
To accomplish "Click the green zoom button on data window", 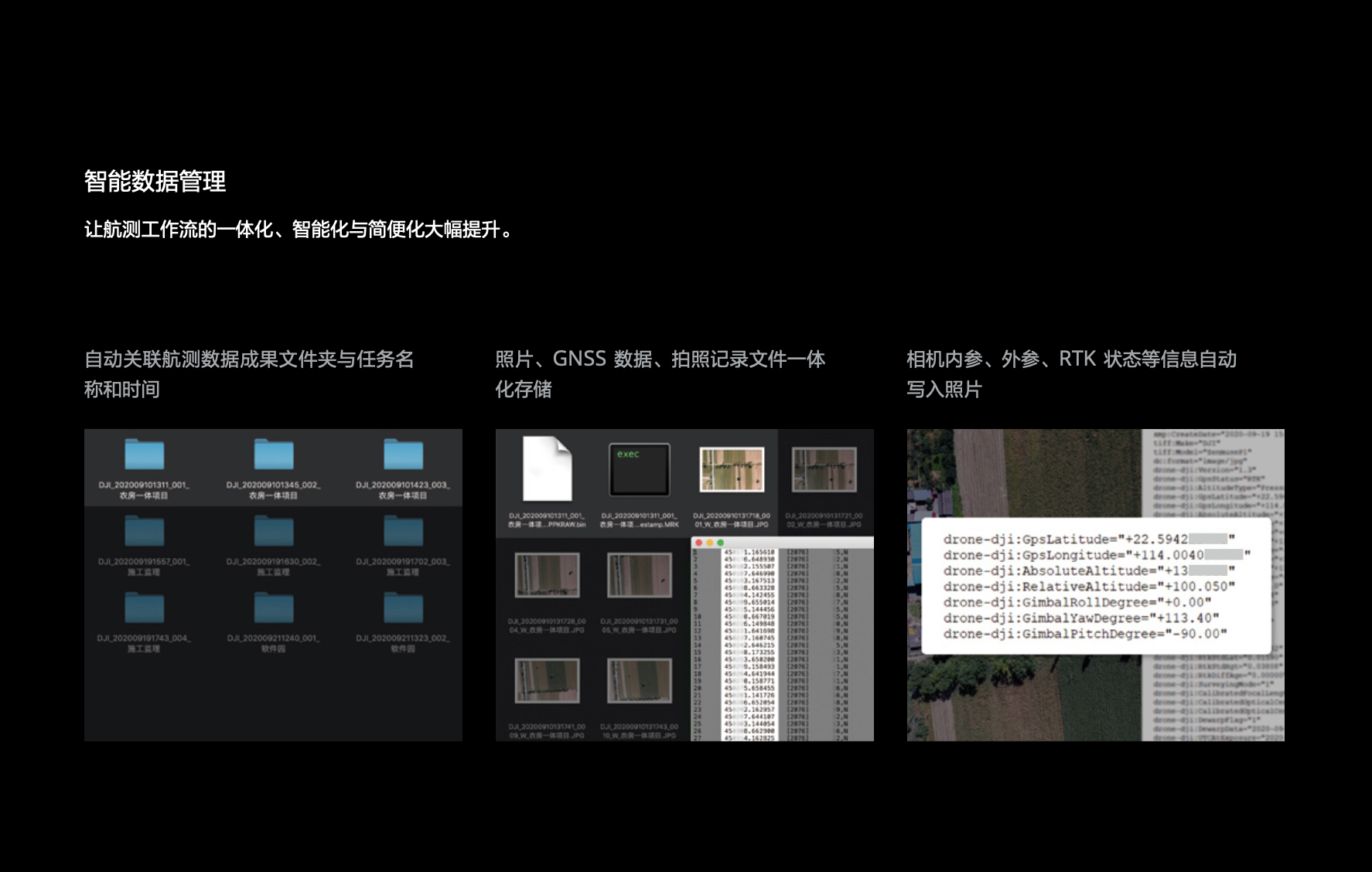I will pos(721,543).
